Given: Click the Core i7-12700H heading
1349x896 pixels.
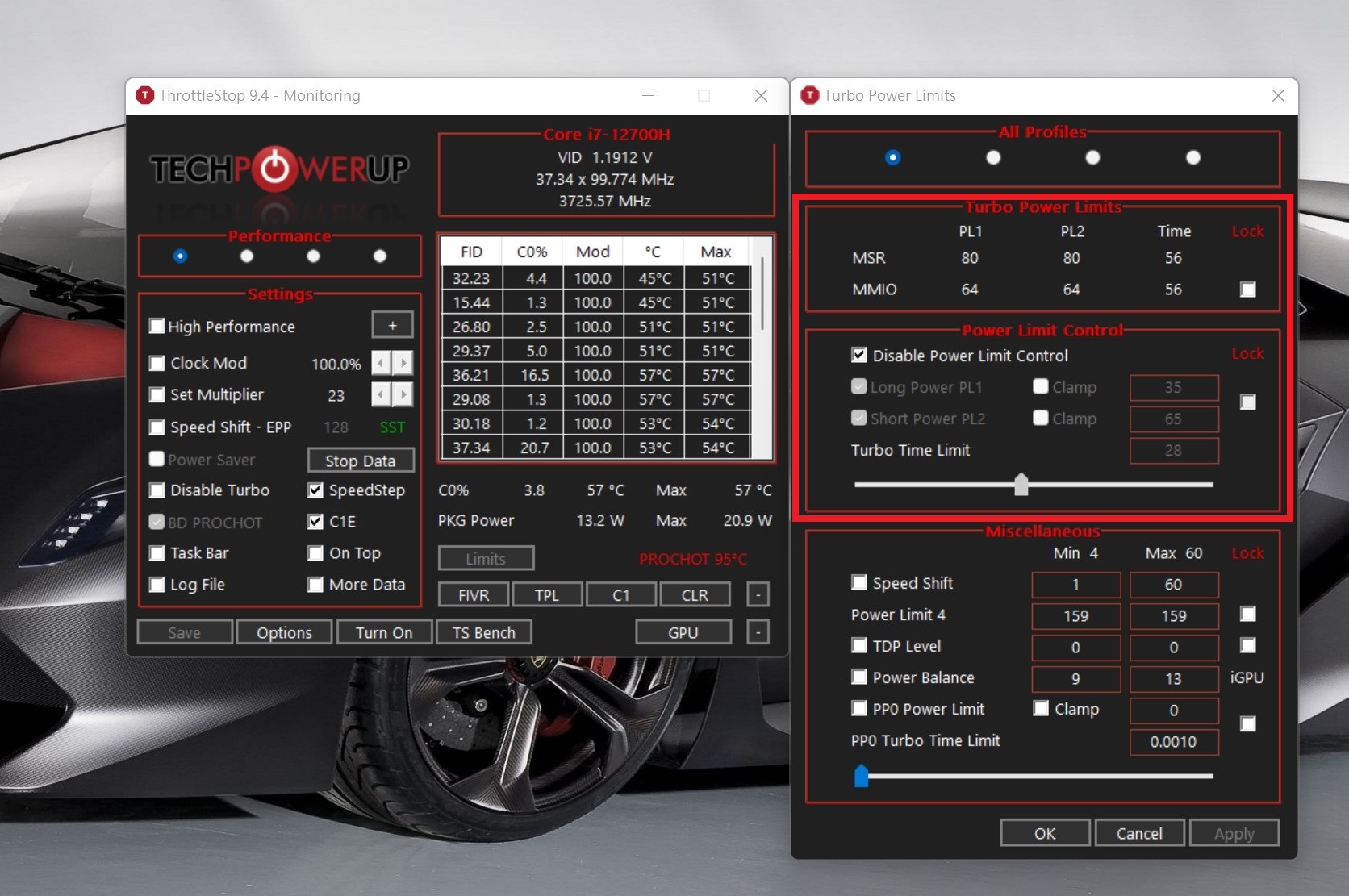Looking at the screenshot, I should (607, 134).
